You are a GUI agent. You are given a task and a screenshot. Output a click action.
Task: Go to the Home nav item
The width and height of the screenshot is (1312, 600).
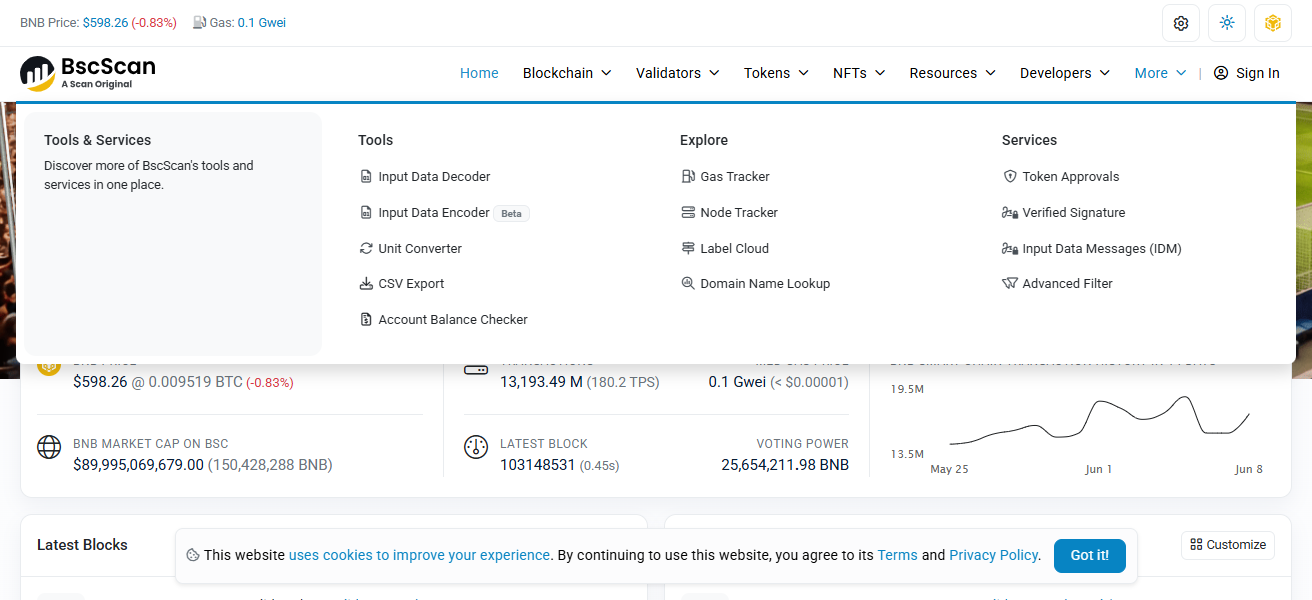[x=479, y=73]
